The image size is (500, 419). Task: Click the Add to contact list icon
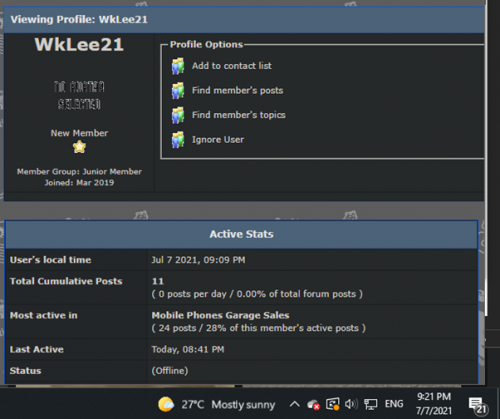point(178,66)
